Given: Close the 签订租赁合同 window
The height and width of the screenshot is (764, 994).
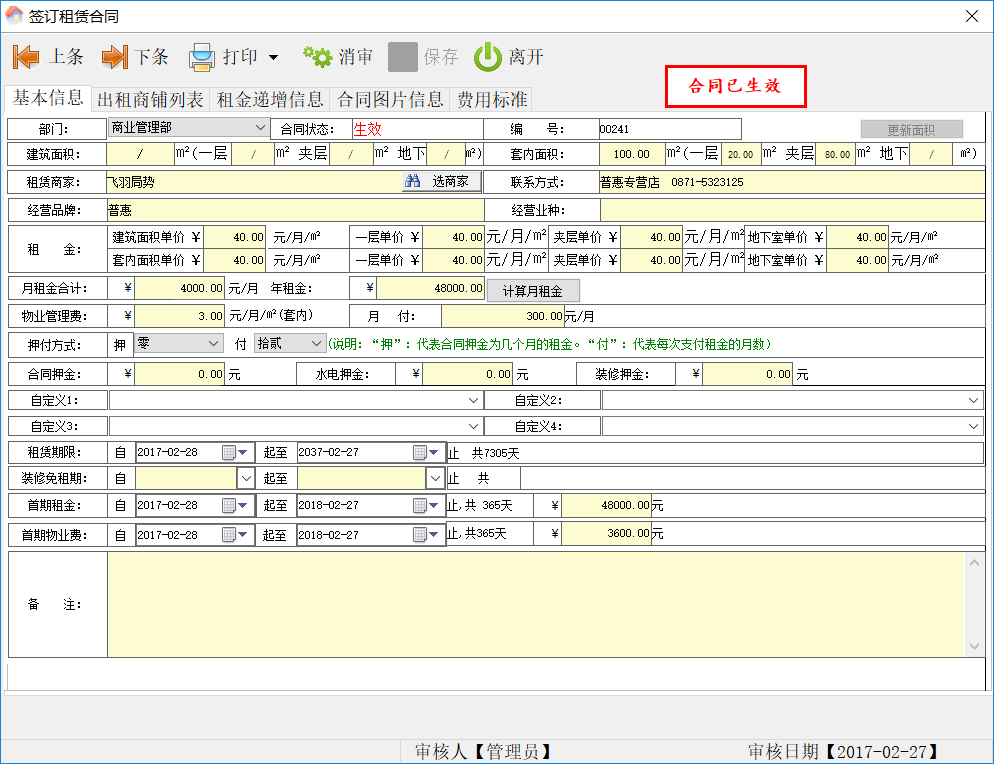Looking at the screenshot, I should [972, 16].
